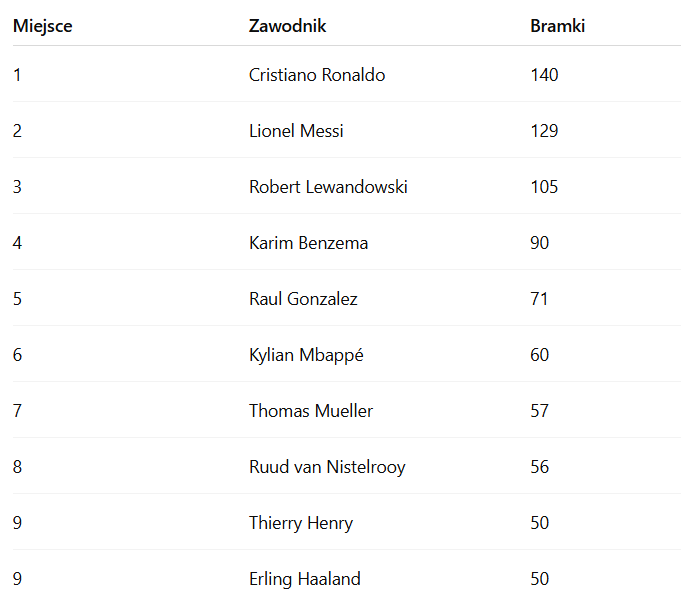Select the Thierry Henry cell

pos(300,523)
